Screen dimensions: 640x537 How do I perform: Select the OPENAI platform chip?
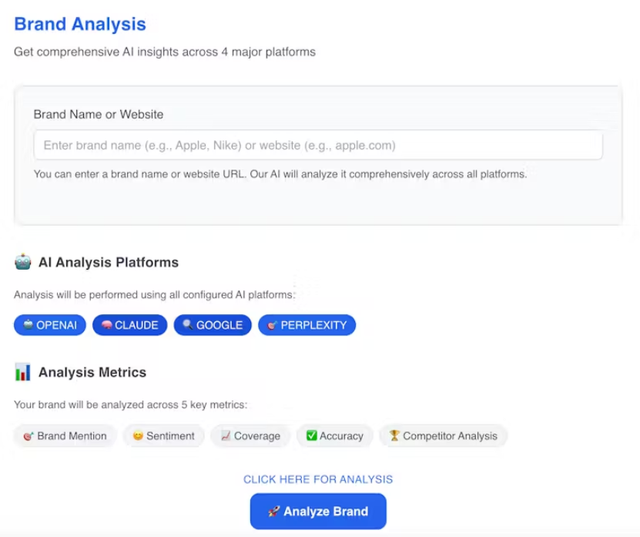tap(50, 325)
